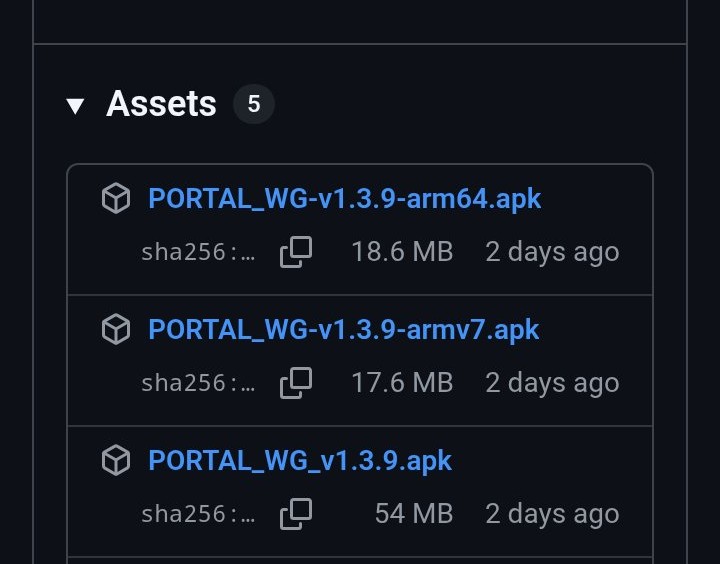The height and width of the screenshot is (564, 720).
Task: Click the package icon beside PORTAL_WG-v1.3.9-armv7.apk
Action: pos(116,329)
